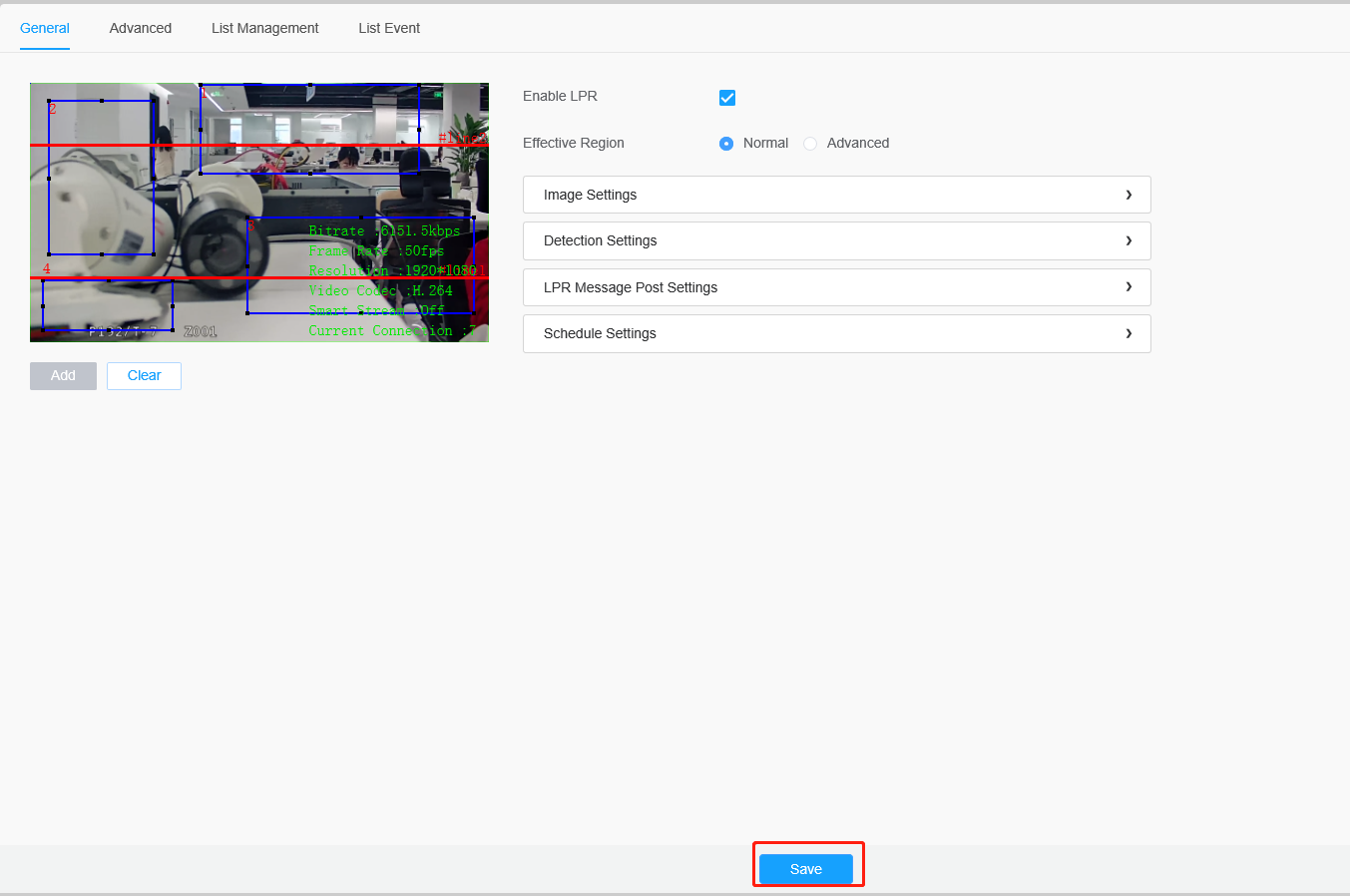The width and height of the screenshot is (1350, 896).
Task: Expand the Image Settings section
Action: click(837, 195)
